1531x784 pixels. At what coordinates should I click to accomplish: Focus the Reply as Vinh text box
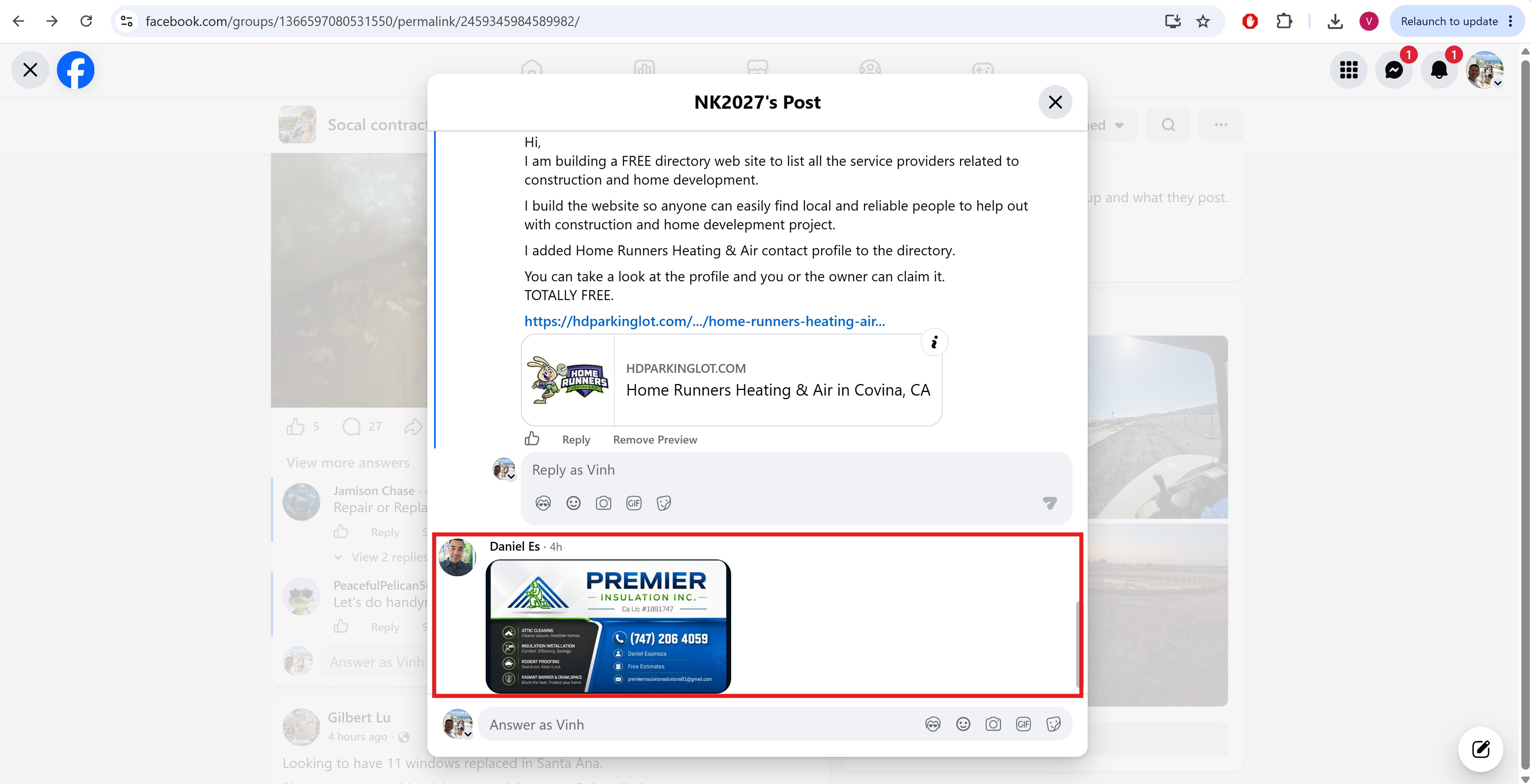(796, 470)
